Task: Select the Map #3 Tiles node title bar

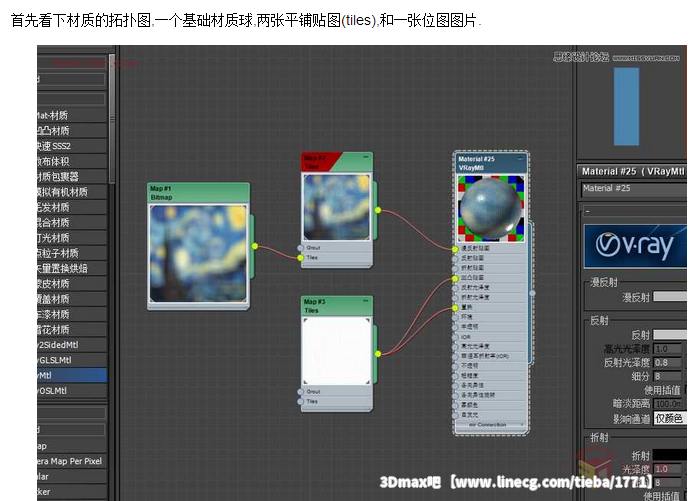Action: click(x=337, y=305)
